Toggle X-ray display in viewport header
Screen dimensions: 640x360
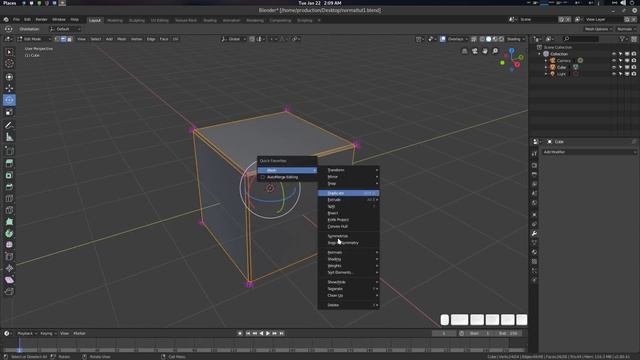coord(474,39)
